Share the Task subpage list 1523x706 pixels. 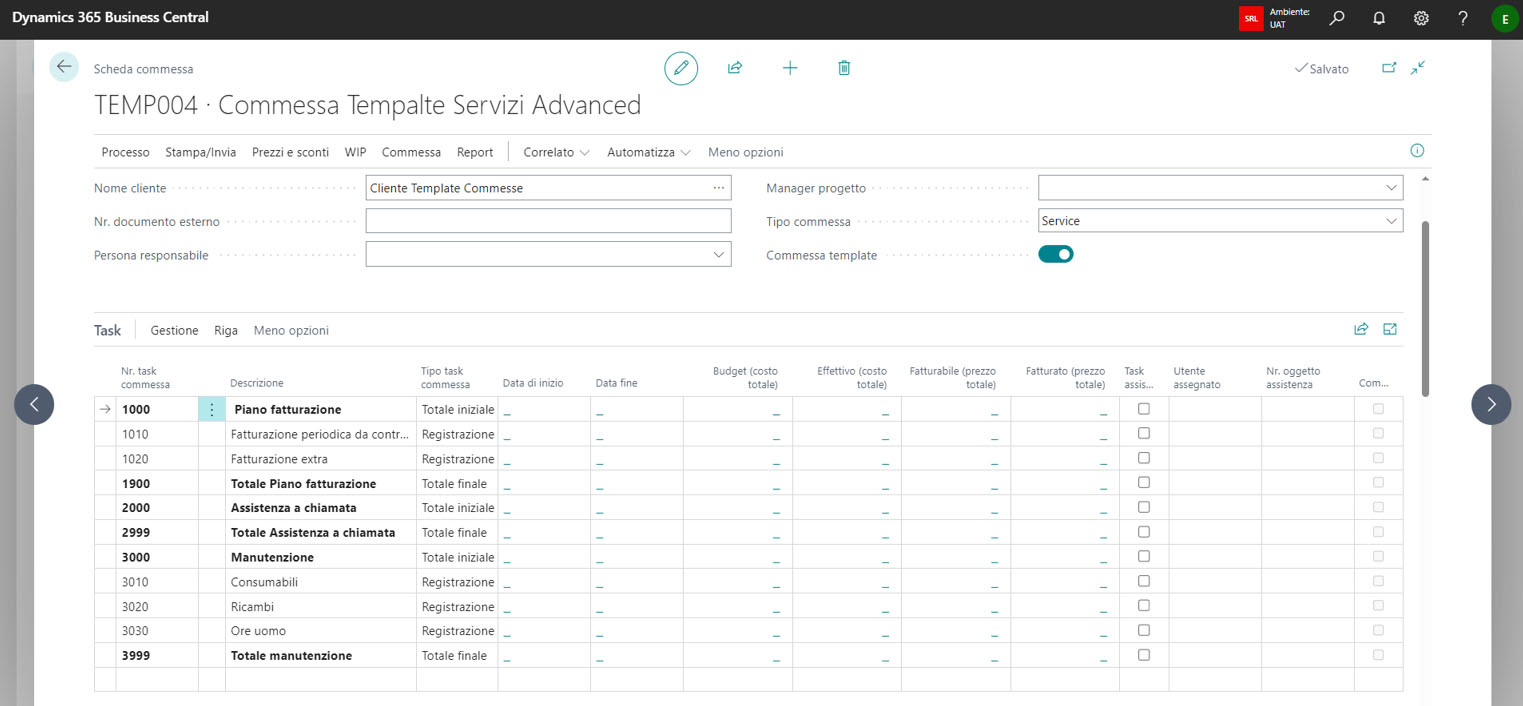tap(1361, 329)
